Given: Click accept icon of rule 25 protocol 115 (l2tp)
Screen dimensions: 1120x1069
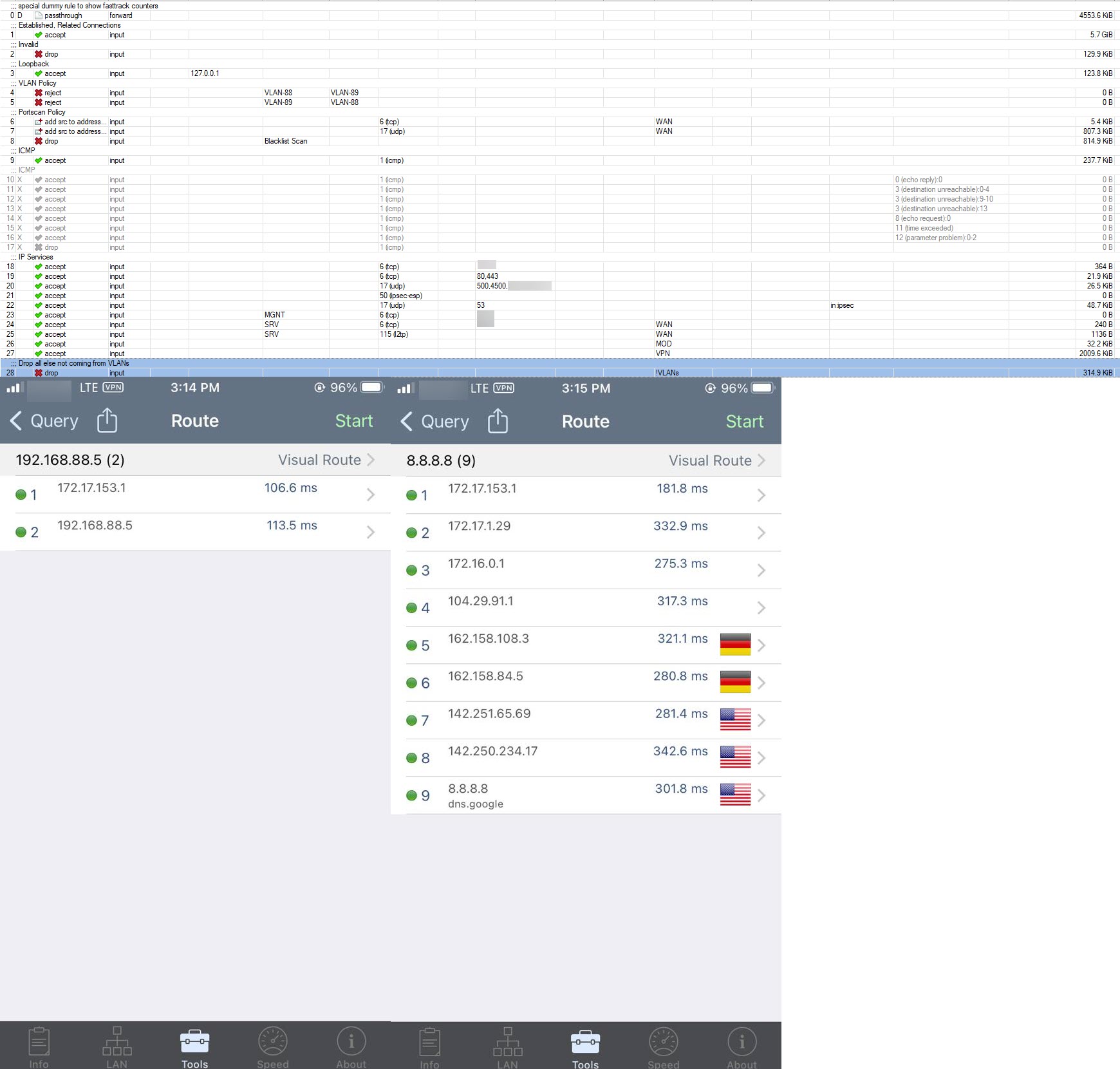Looking at the screenshot, I should click(39, 334).
